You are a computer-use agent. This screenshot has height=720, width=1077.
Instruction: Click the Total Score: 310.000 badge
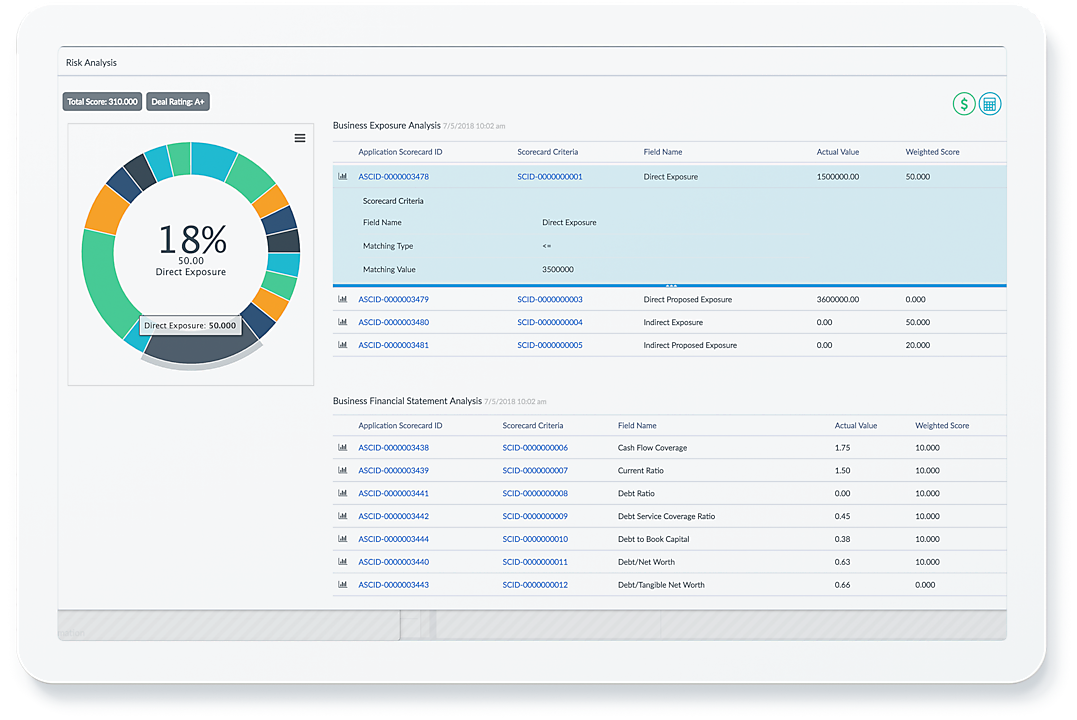click(102, 102)
